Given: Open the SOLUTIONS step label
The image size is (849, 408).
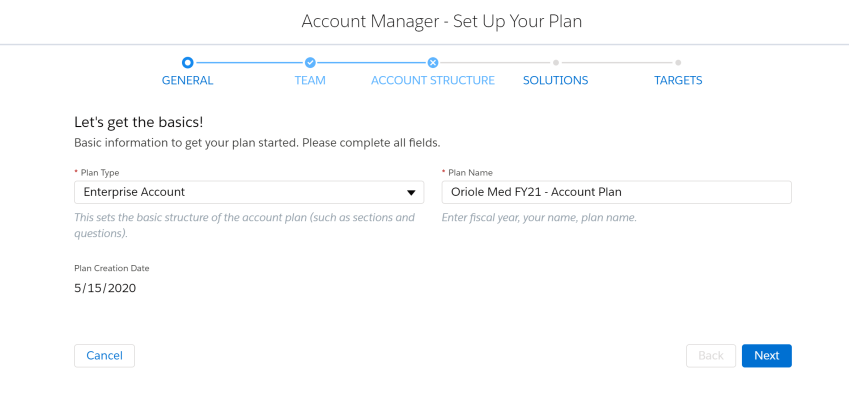Looking at the screenshot, I should [x=556, y=81].
